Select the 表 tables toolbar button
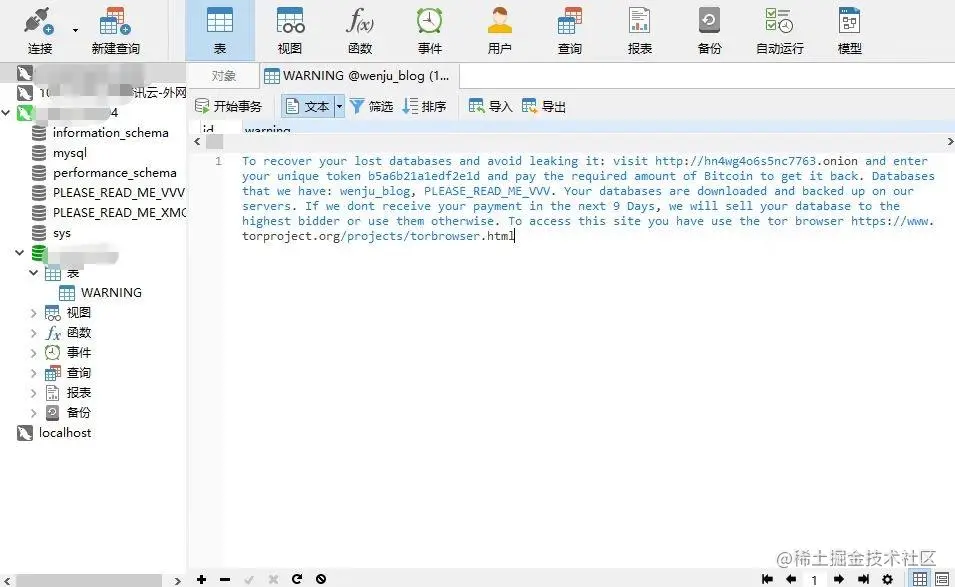The width and height of the screenshot is (955, 587). 220,30
